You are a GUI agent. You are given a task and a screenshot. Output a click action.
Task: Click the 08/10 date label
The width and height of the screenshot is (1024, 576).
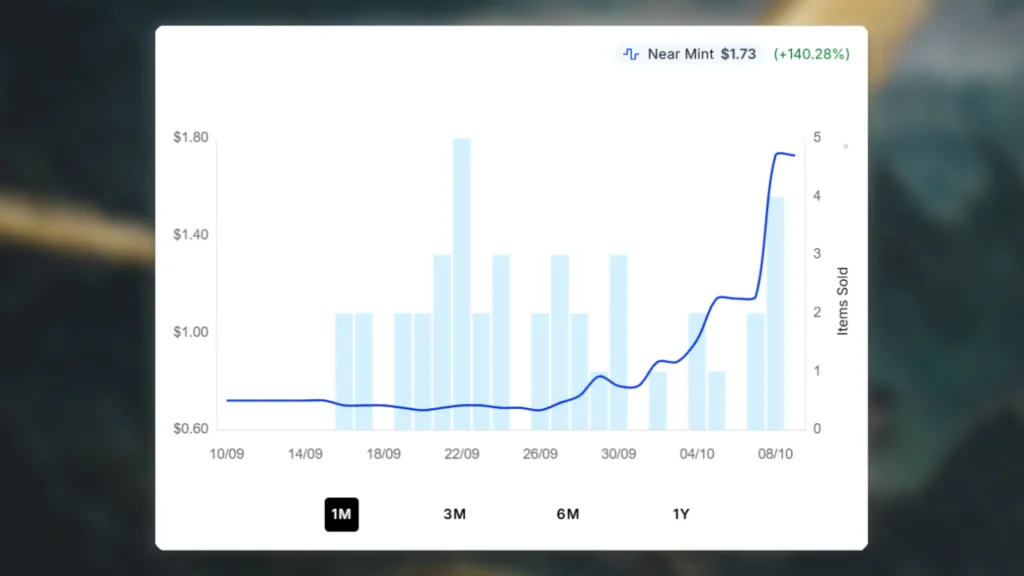775,454
